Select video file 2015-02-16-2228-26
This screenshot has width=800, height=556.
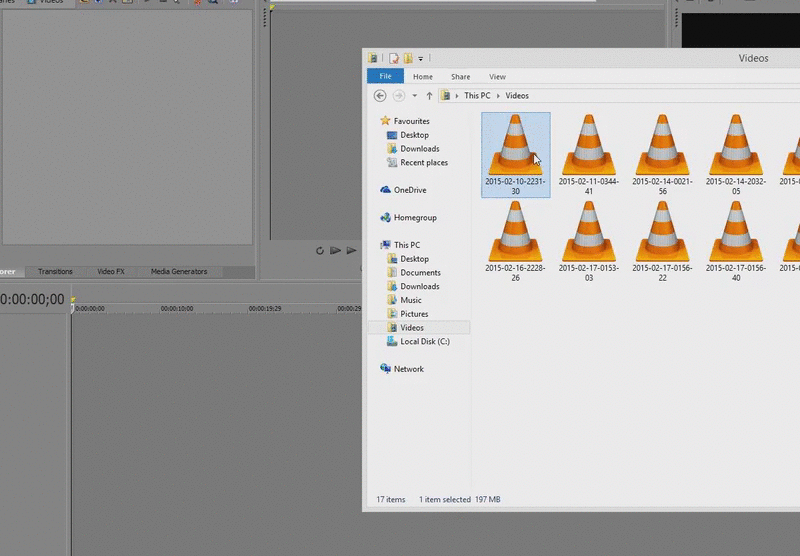(515, 241)
